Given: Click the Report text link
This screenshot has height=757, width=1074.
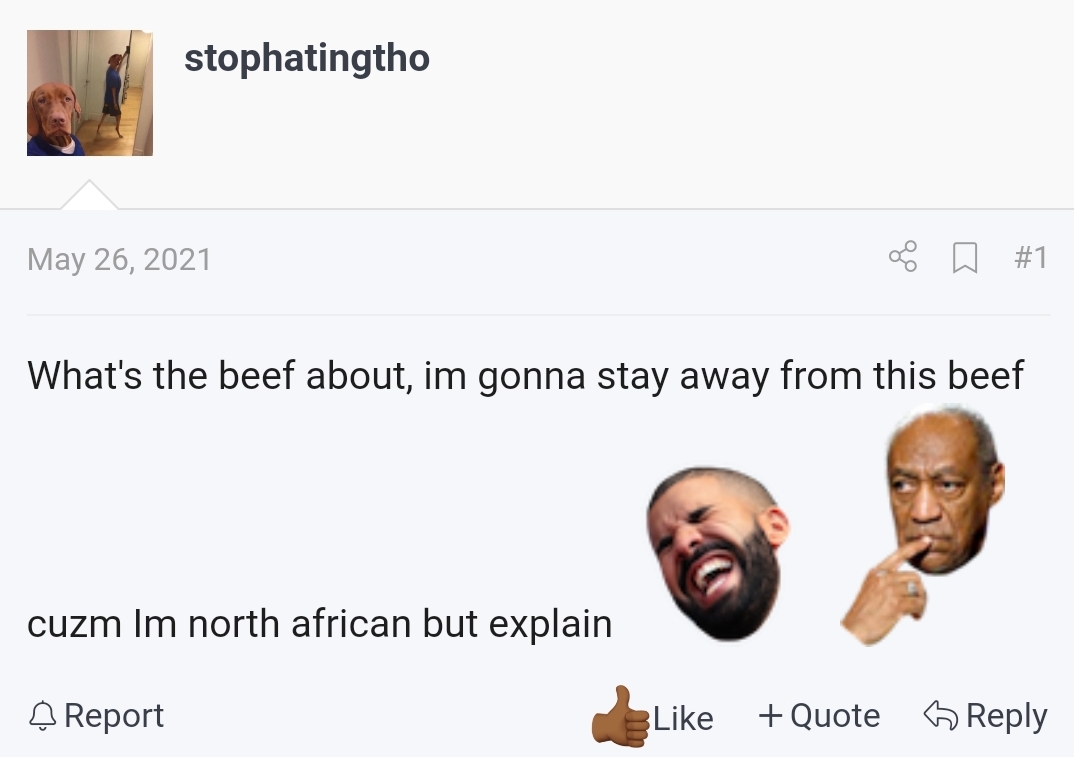Looking at the screenshot, I should click(x=114, y=716).
